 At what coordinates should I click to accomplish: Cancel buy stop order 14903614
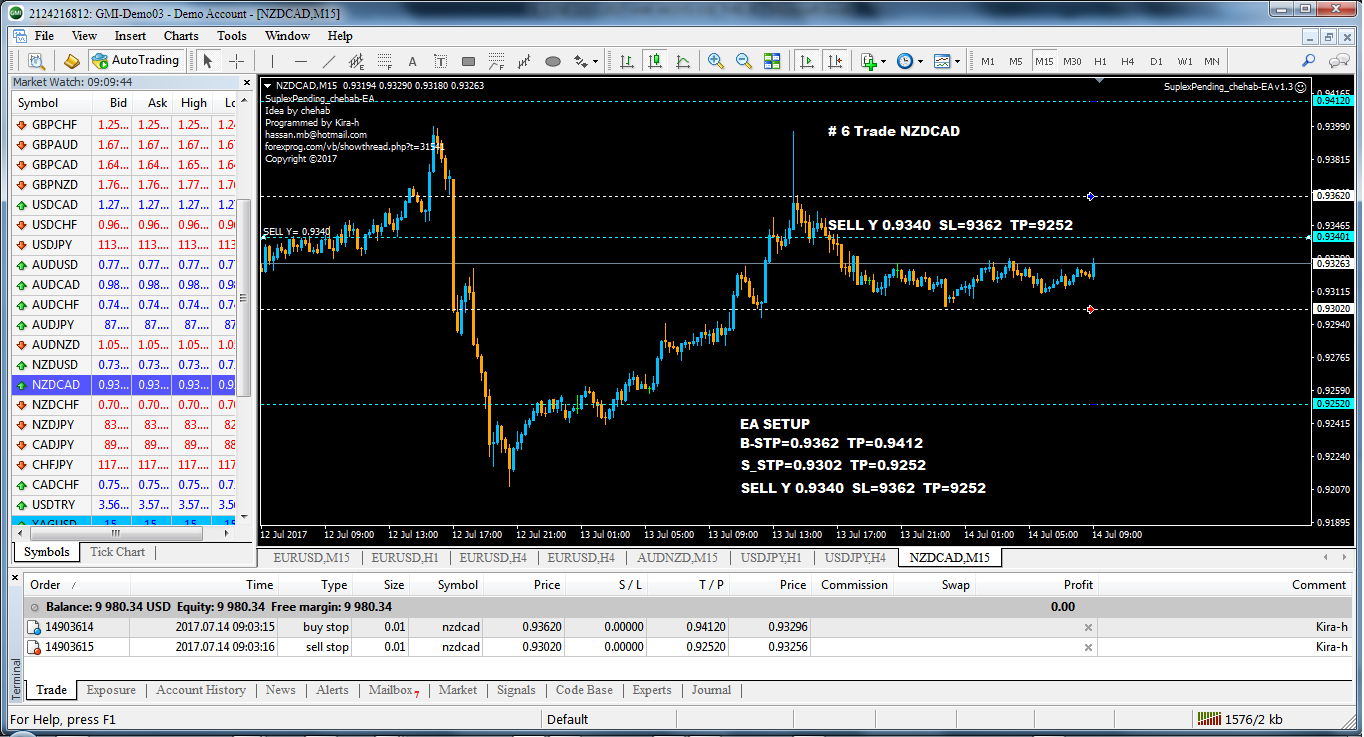(1088, 627)
